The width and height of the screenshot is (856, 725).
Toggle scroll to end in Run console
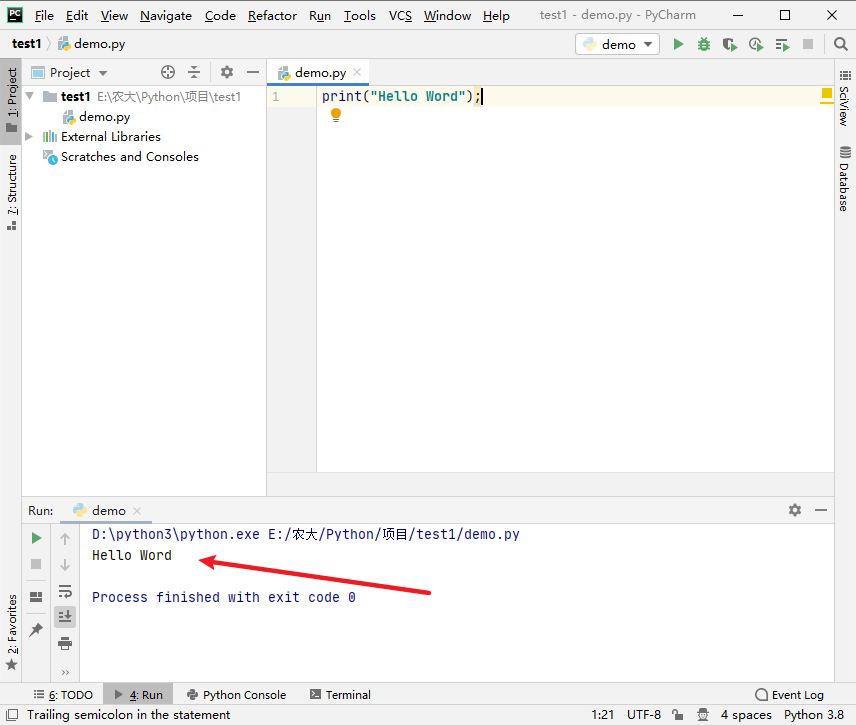pyautogui.click(x=65, y=616)
